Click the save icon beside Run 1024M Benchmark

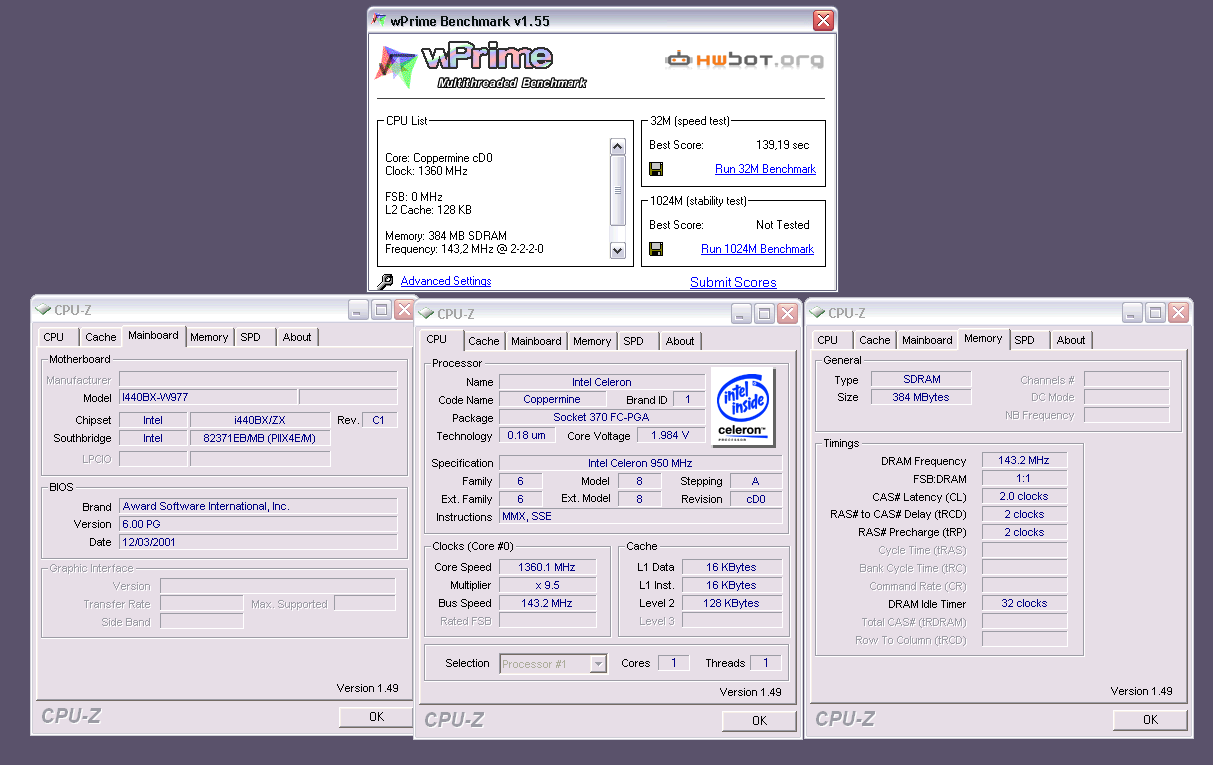click(656, 249)
